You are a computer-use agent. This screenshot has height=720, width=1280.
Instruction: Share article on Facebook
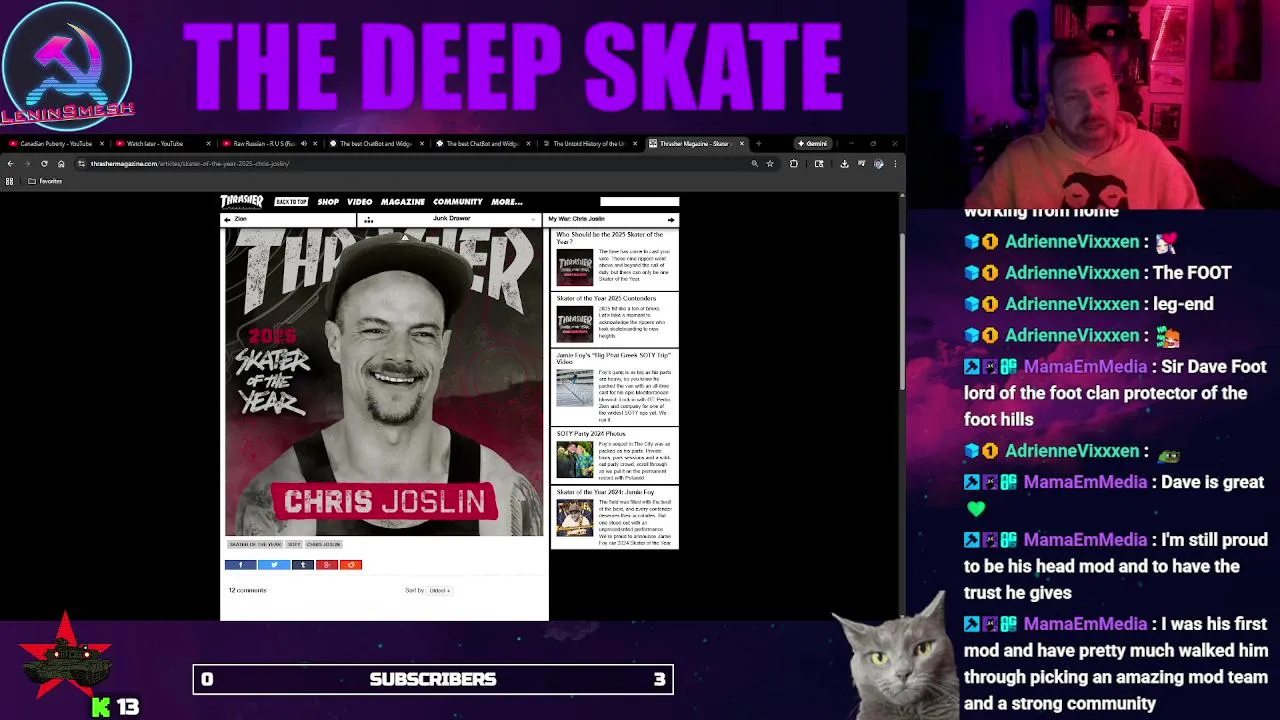tap(240, 565)
